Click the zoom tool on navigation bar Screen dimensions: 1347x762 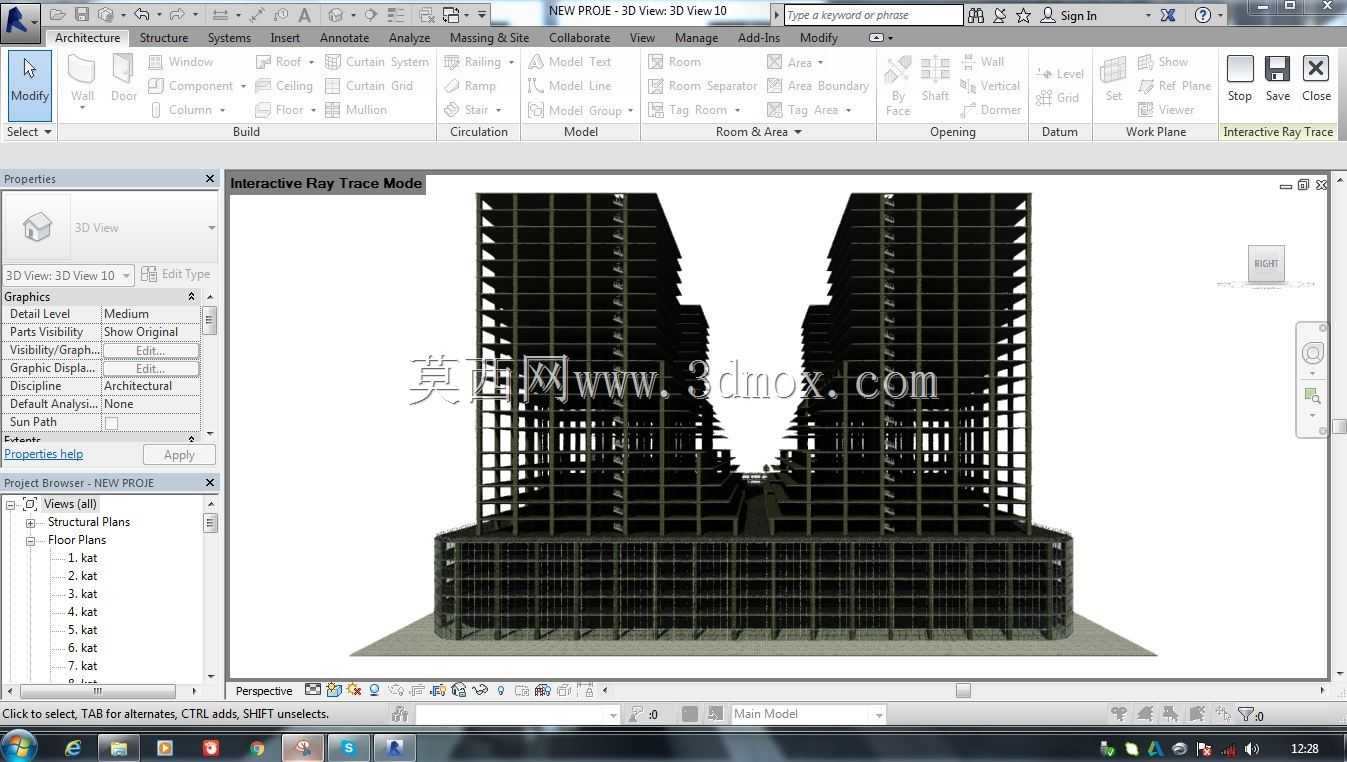click(1313, 397)
